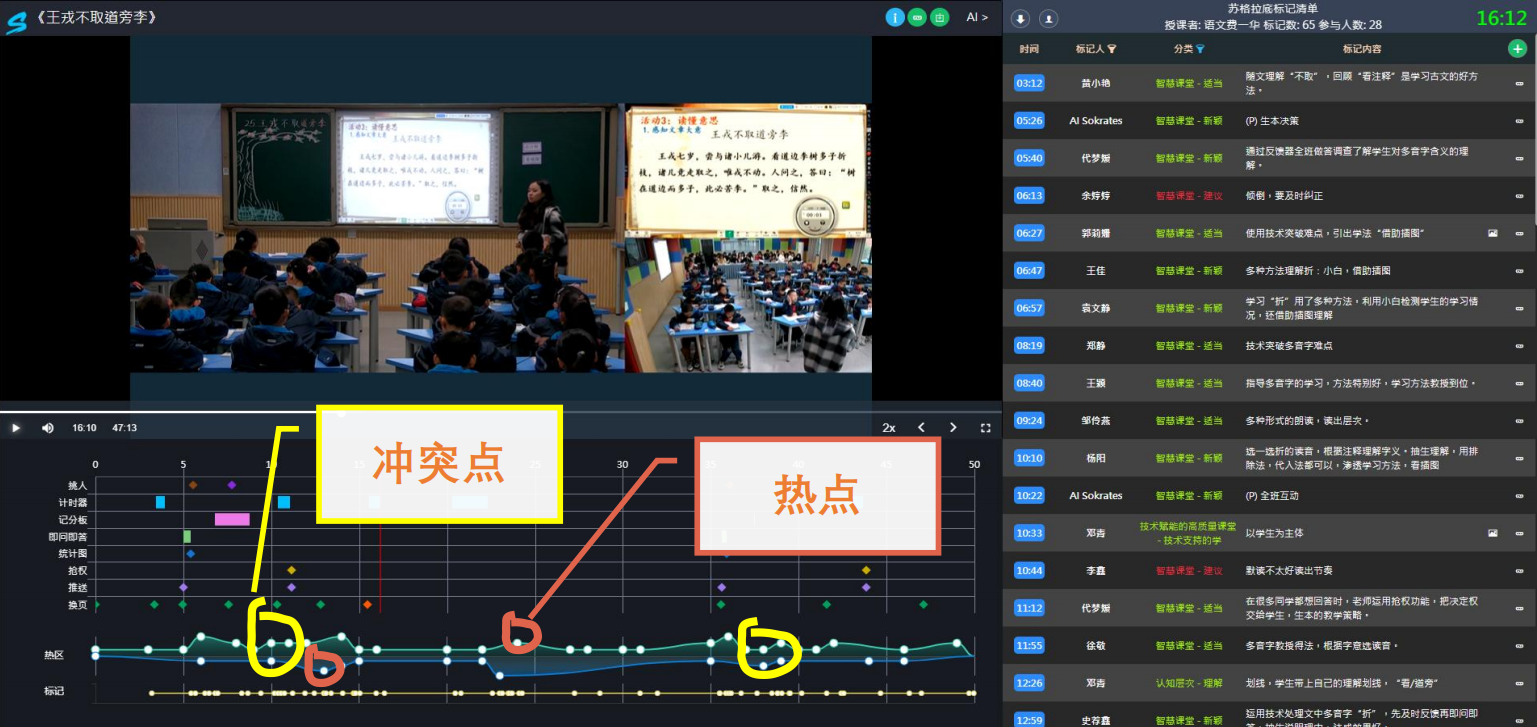This screenshot has height=727, width=1537.
Task: Click the pink 记分板 block on timeline
Action: pos(232,519)
